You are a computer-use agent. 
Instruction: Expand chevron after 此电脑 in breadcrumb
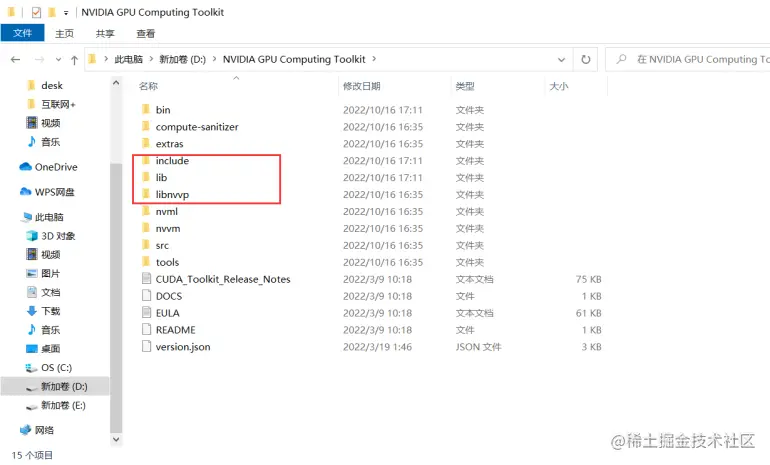click(151, 59)
